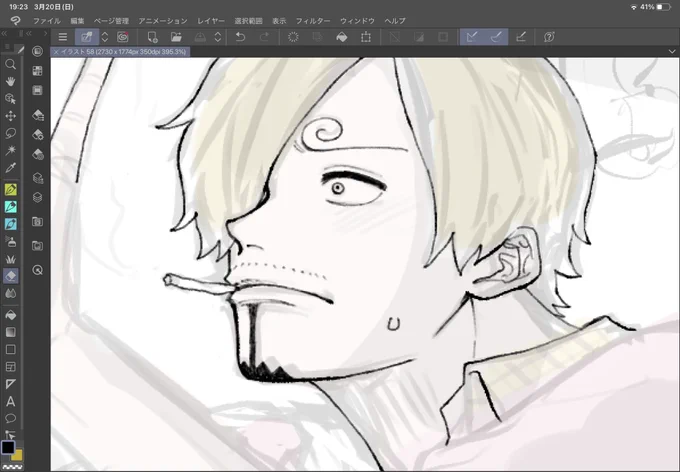The width and height of the screenshot is (680, 472).
Task: Toggle Snap to Special Ruler
Action: pyautogui.click(x=496, y=37)
